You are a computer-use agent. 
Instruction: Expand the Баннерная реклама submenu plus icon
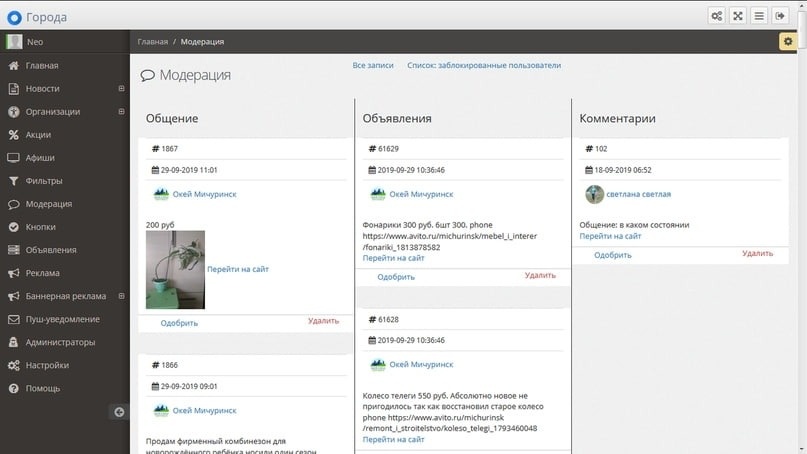click(121, 296)
